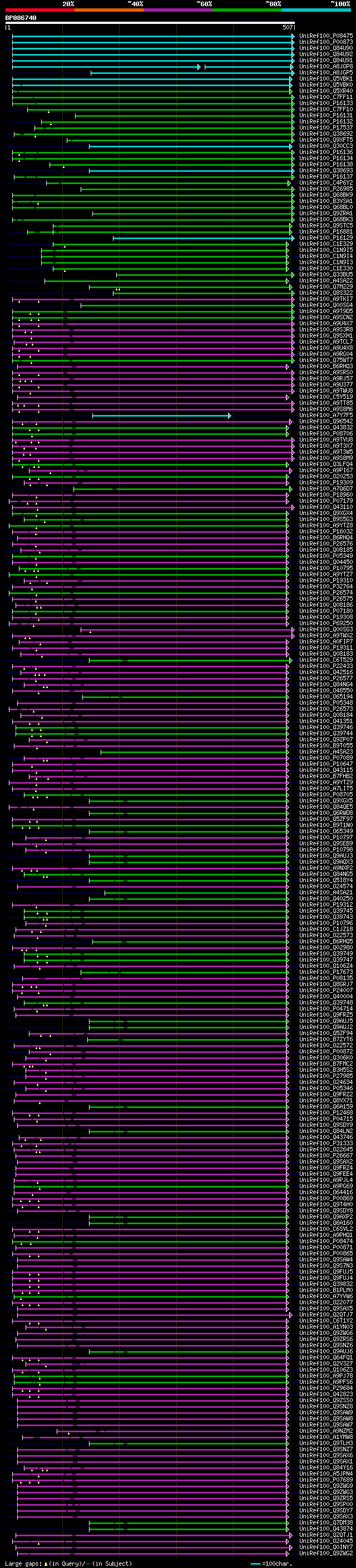The height and width of the screenshot is (1568, 356).
Task: Select hit label UniRef100_P08474
Action: [326, 1241]
